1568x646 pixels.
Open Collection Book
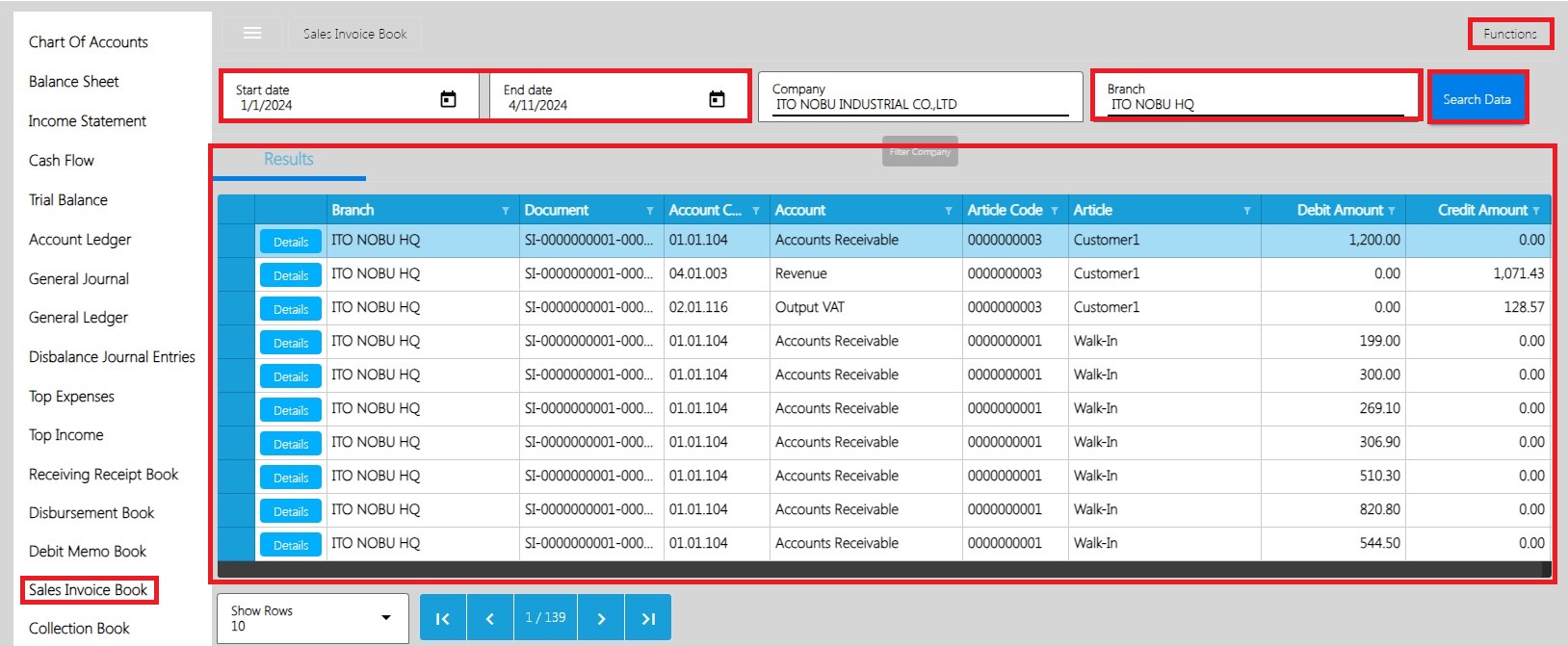79,629
